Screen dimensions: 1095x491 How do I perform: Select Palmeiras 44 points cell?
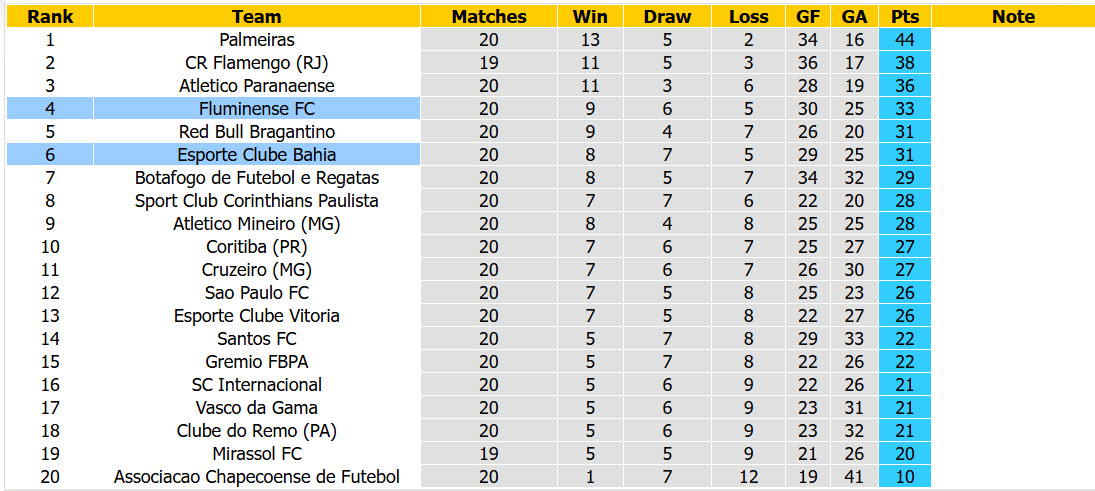(905, 40)
